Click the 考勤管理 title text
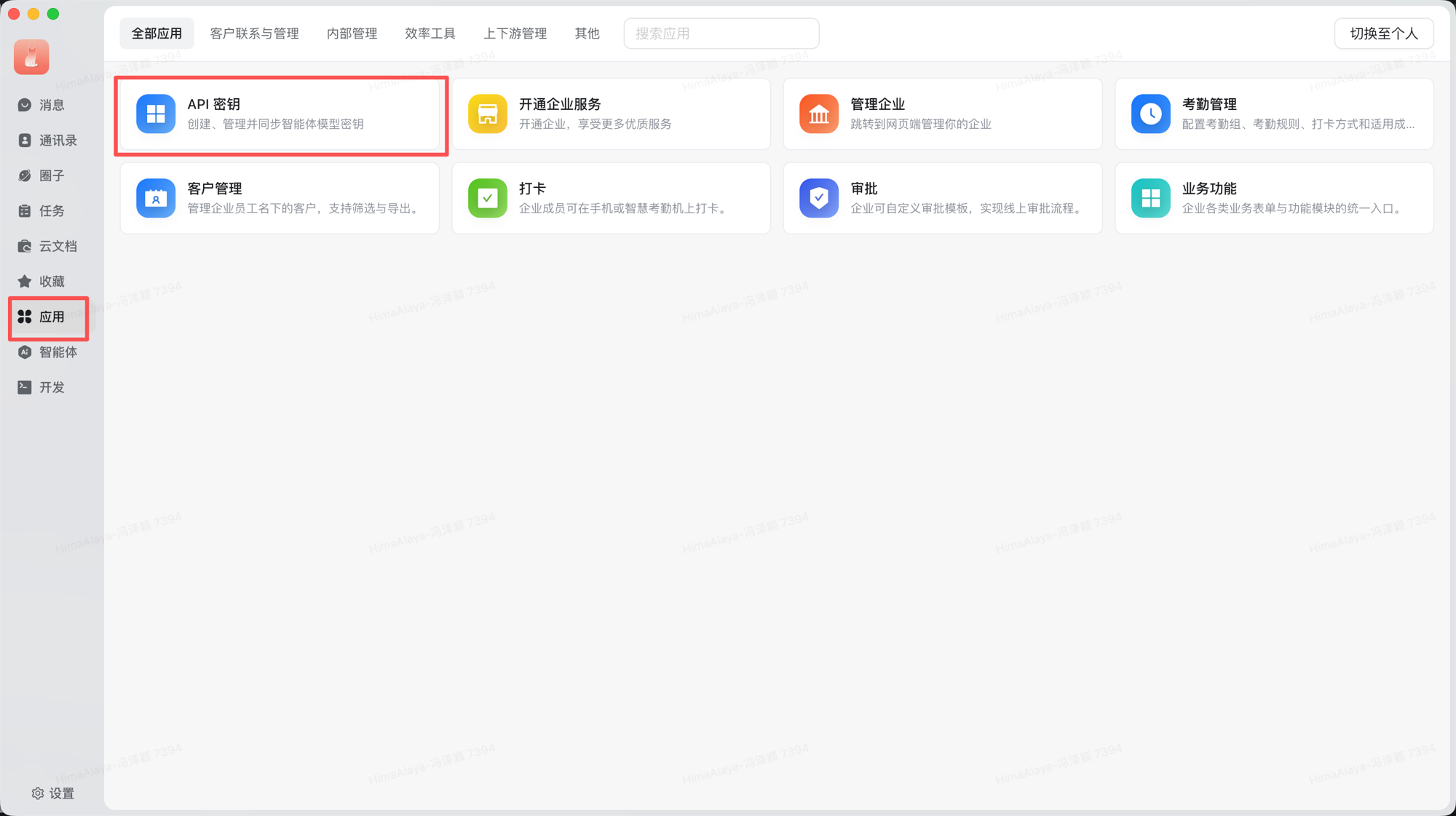Viewport: 1456px width, 816px height. click(1208, 104)
